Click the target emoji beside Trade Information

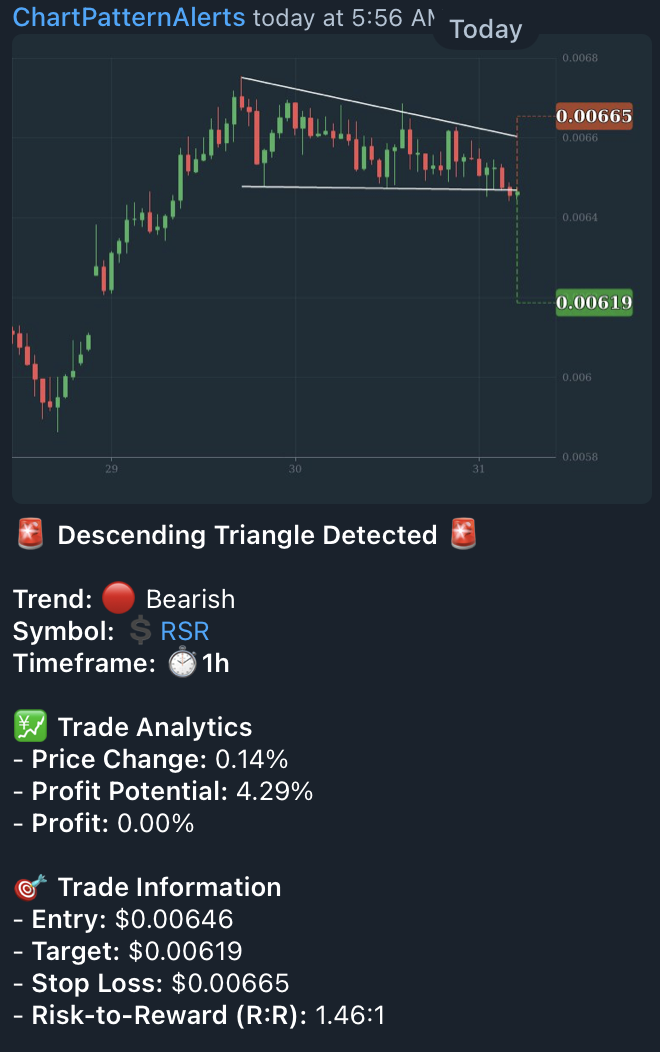28,887
